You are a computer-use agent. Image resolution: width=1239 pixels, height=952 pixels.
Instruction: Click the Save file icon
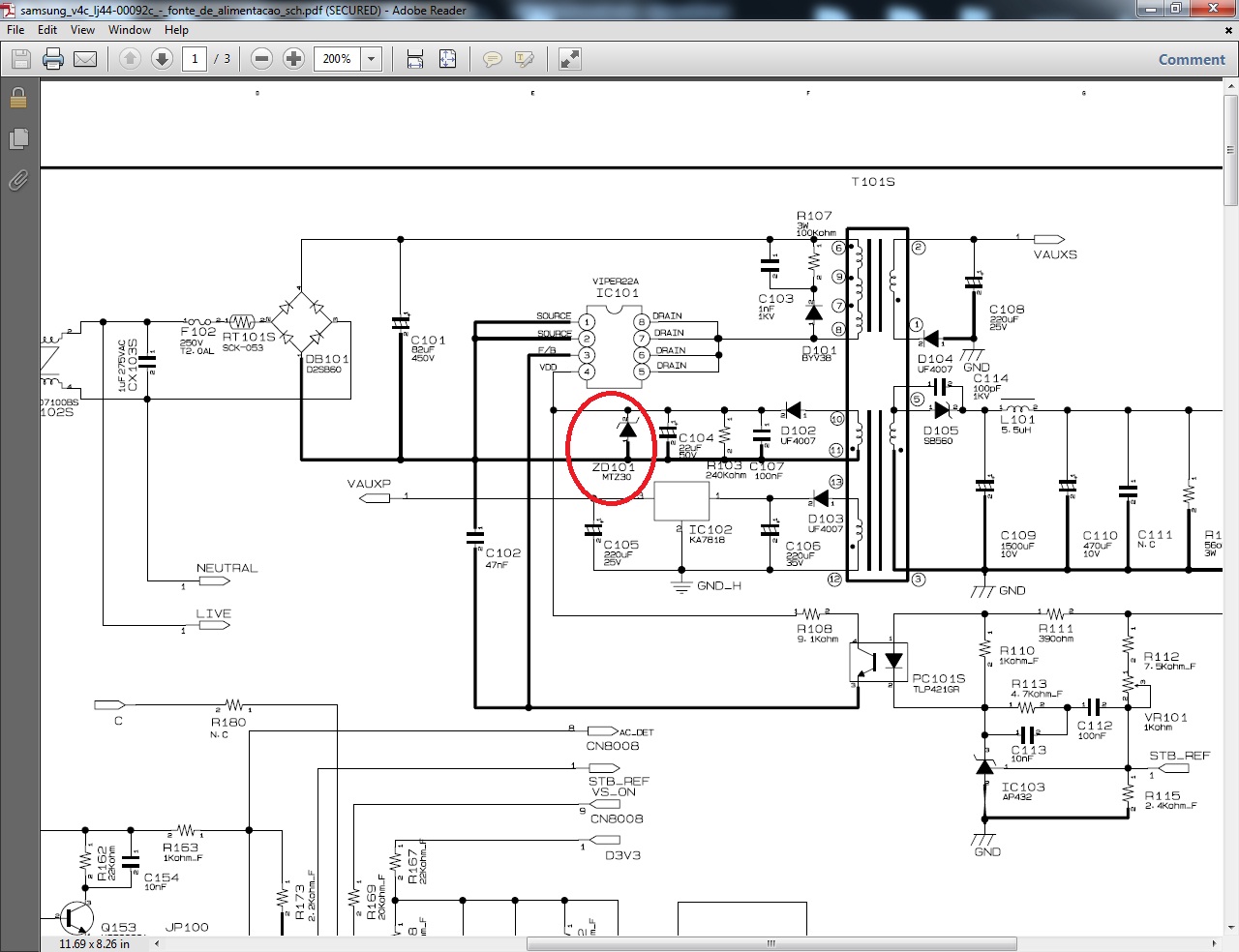21,59
